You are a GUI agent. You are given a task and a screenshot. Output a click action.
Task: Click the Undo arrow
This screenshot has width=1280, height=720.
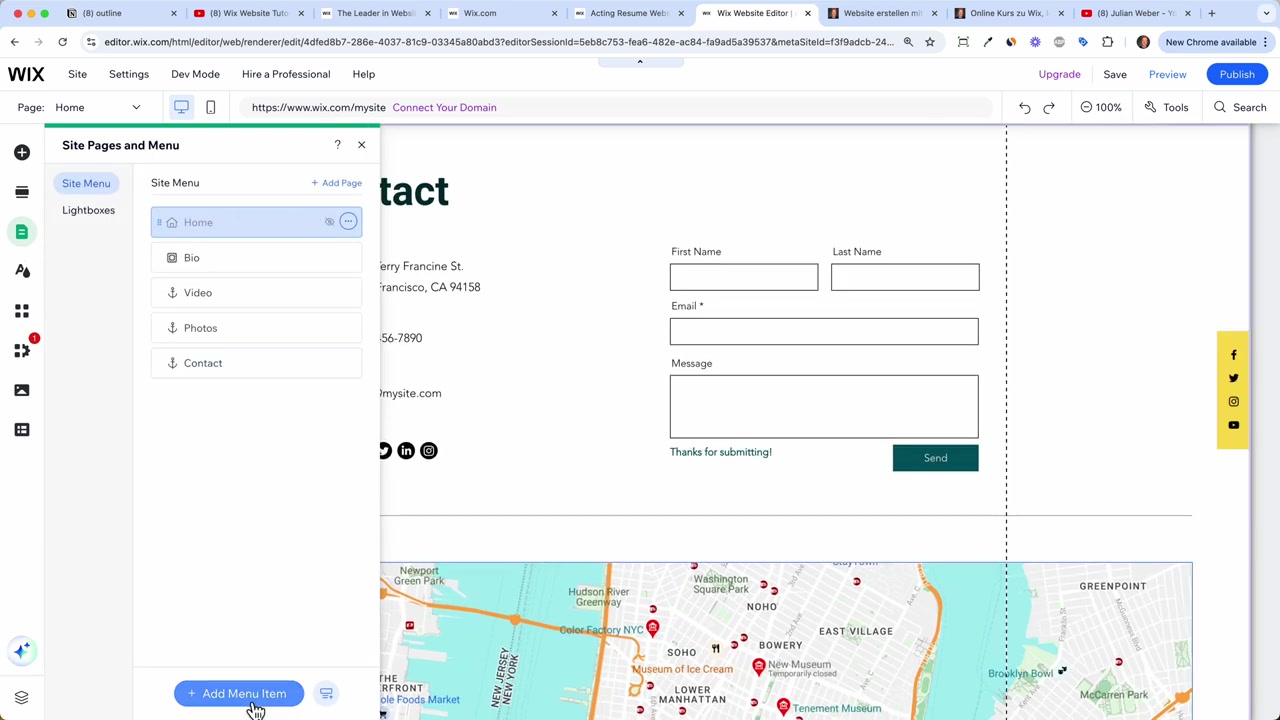click(x=1024, y=107)
